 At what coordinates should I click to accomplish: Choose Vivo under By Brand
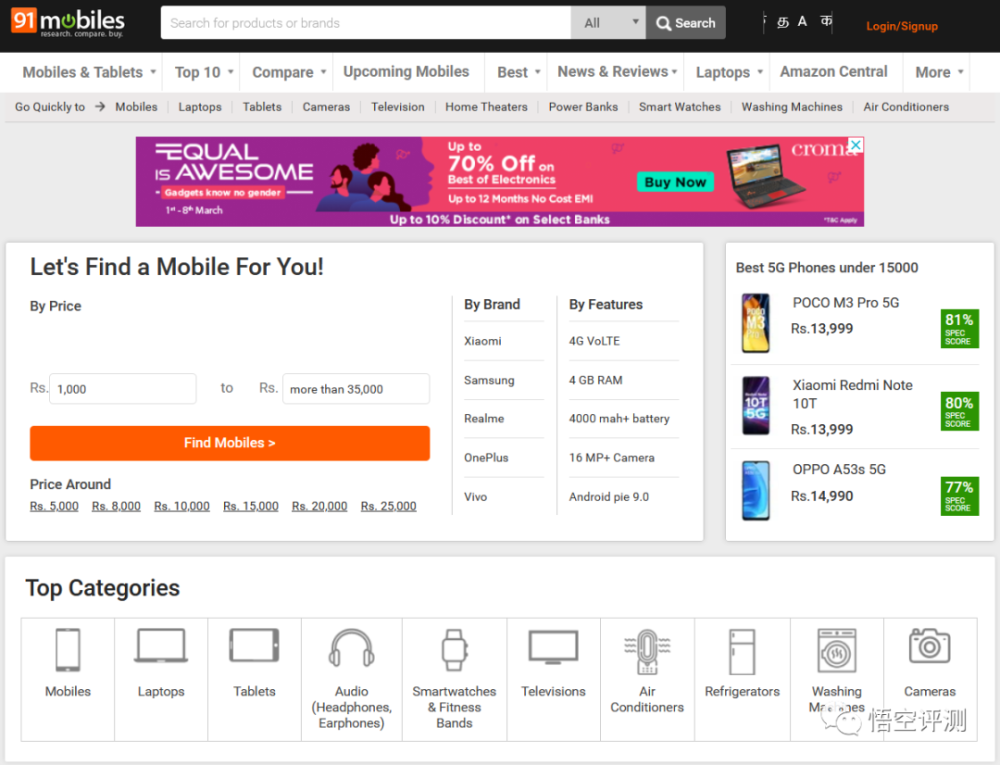475,497
